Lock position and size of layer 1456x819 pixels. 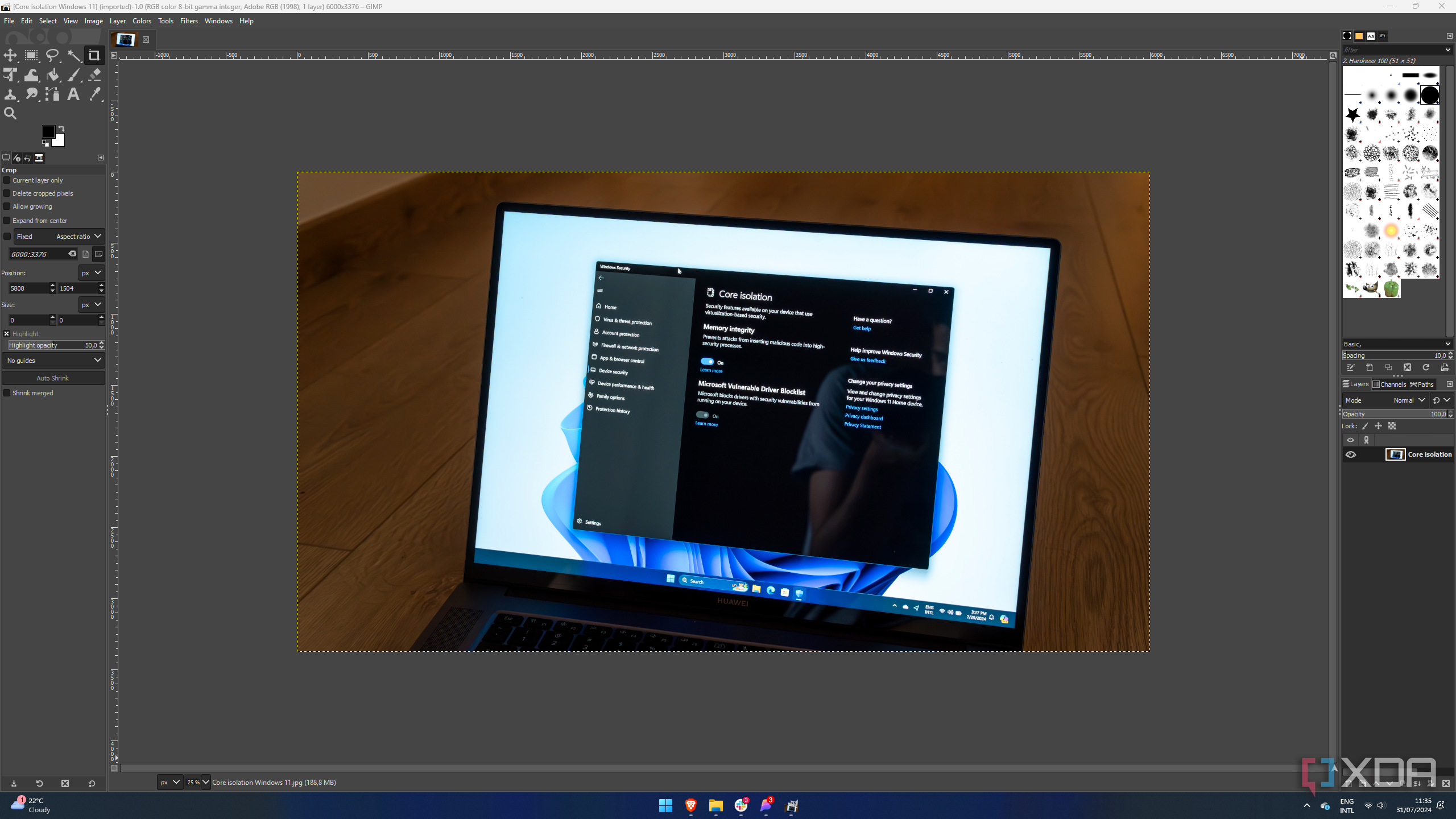[1378, 426]
